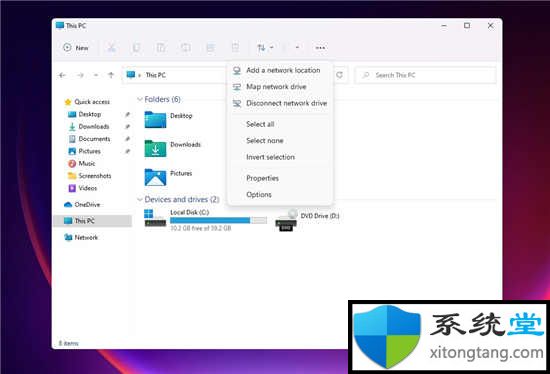Click the Refresh icon beside address bar
The width and height of the screenshot is (550, 374).
coord(339,75)
